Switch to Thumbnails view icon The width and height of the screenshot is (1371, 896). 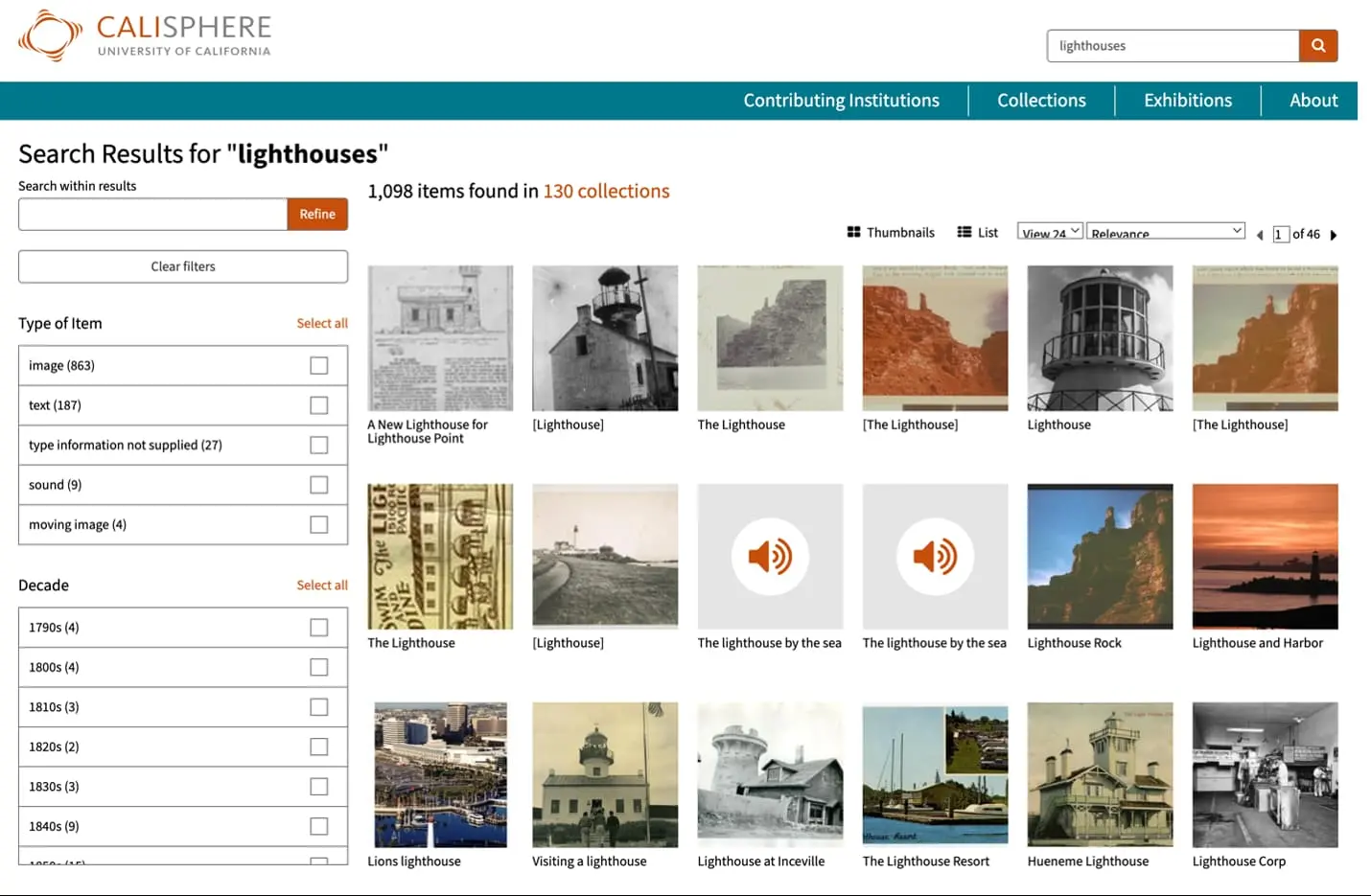click(853, 232)
